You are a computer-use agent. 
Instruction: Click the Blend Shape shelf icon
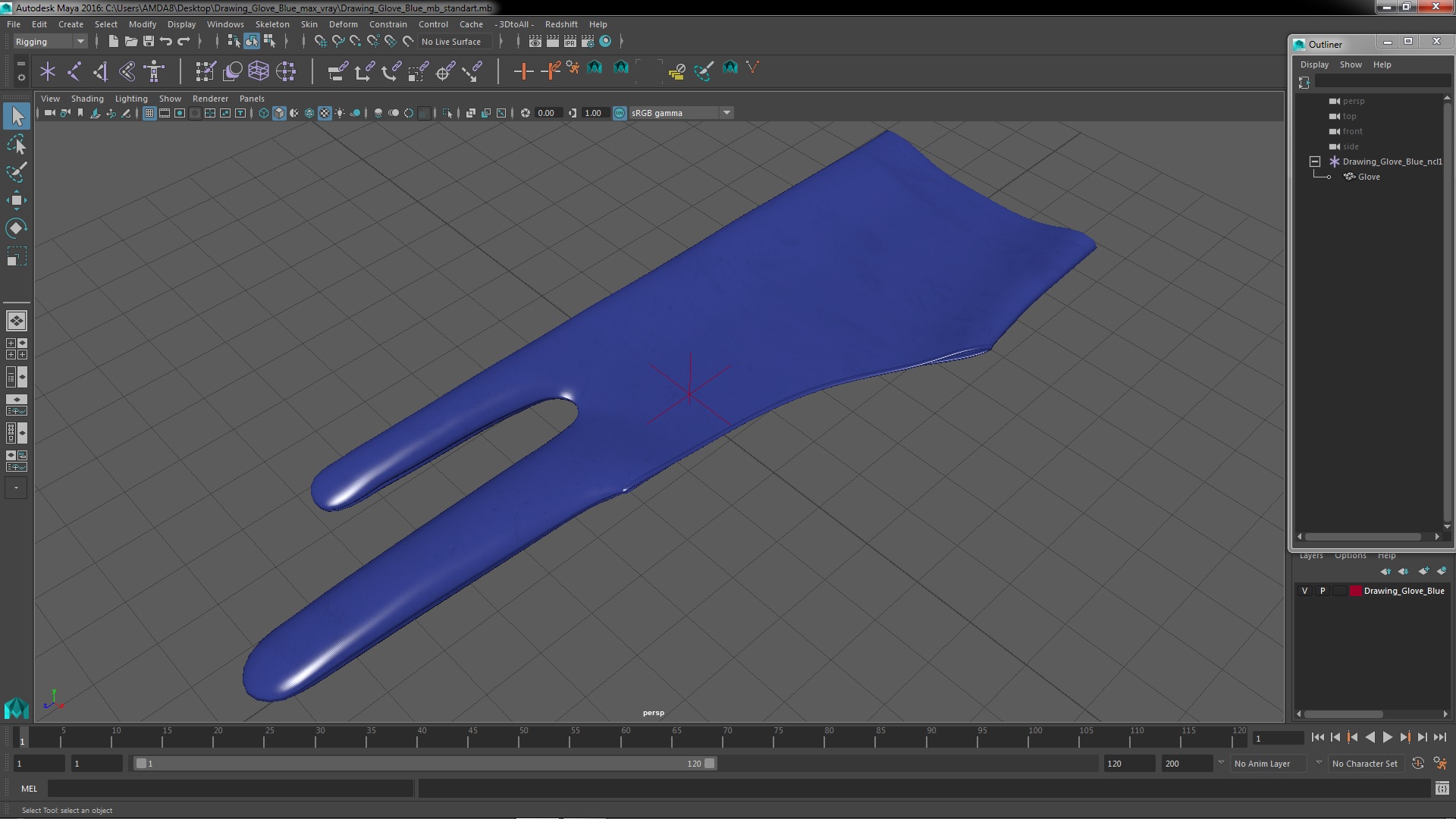coord(232,72)
